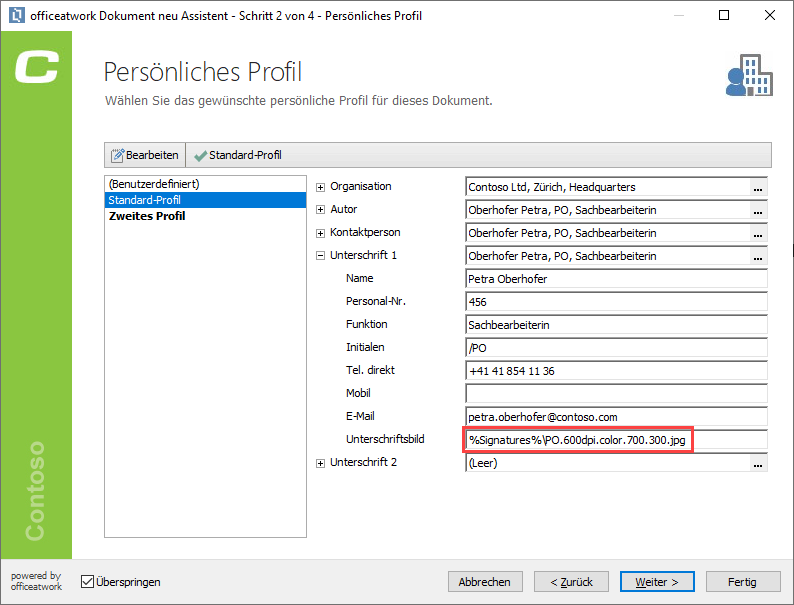Expand the Organisation section

[320, 187]
